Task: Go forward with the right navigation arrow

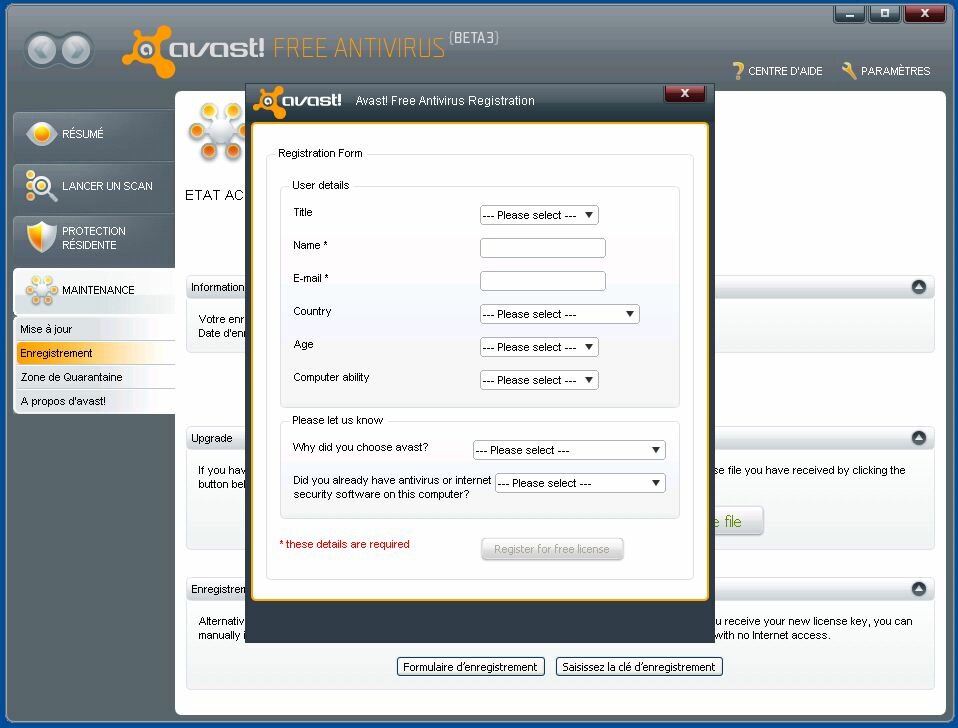Action: coord(76,49)
